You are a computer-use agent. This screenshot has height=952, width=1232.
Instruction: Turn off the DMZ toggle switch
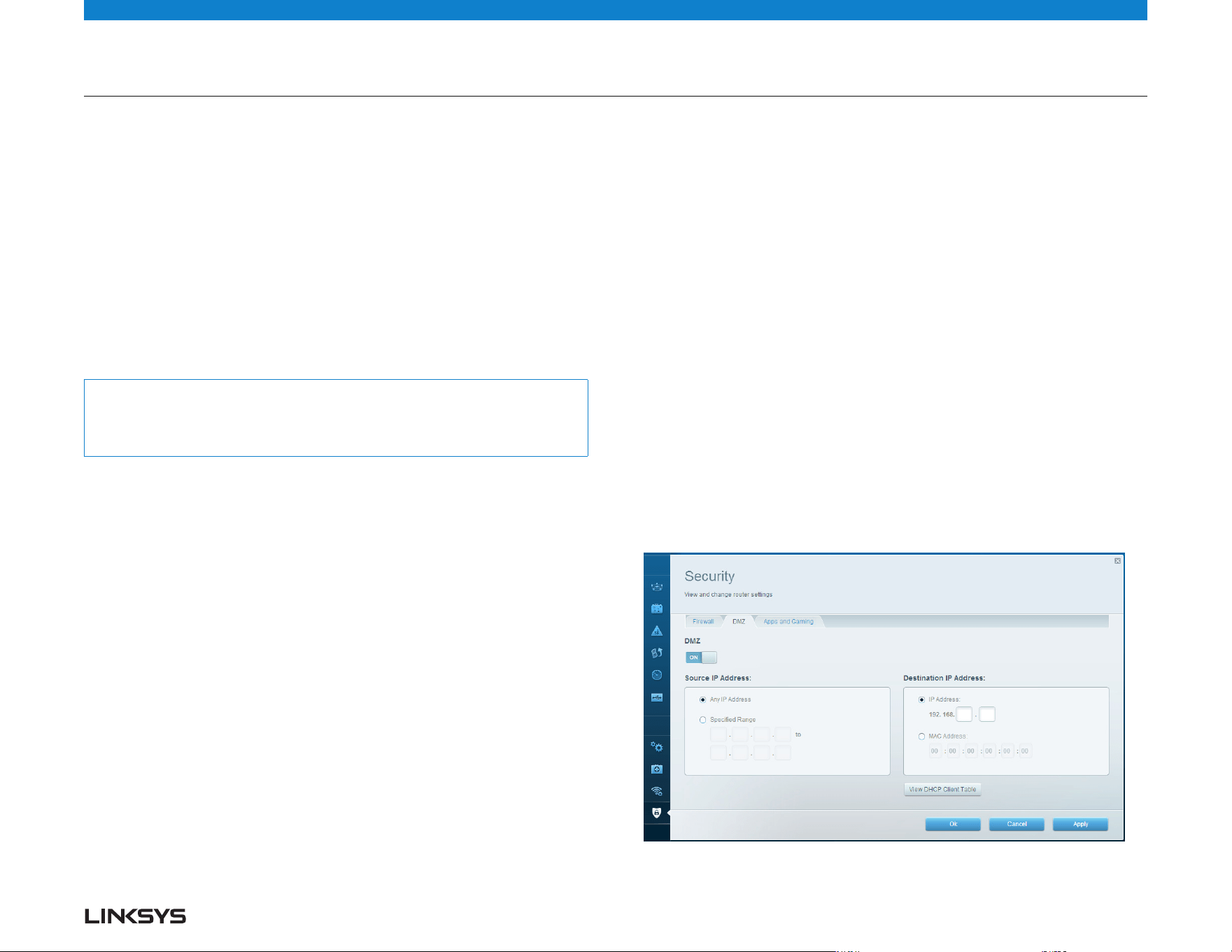[701, 658]
